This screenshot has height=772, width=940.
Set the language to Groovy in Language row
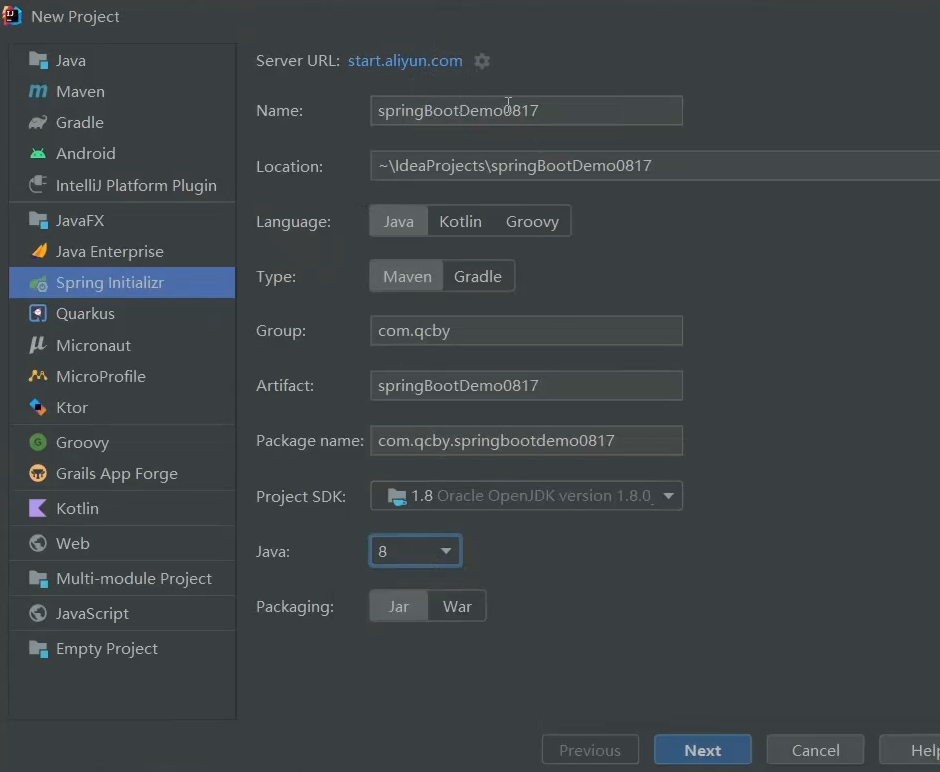pyautogui.click(x=532, y=221)
